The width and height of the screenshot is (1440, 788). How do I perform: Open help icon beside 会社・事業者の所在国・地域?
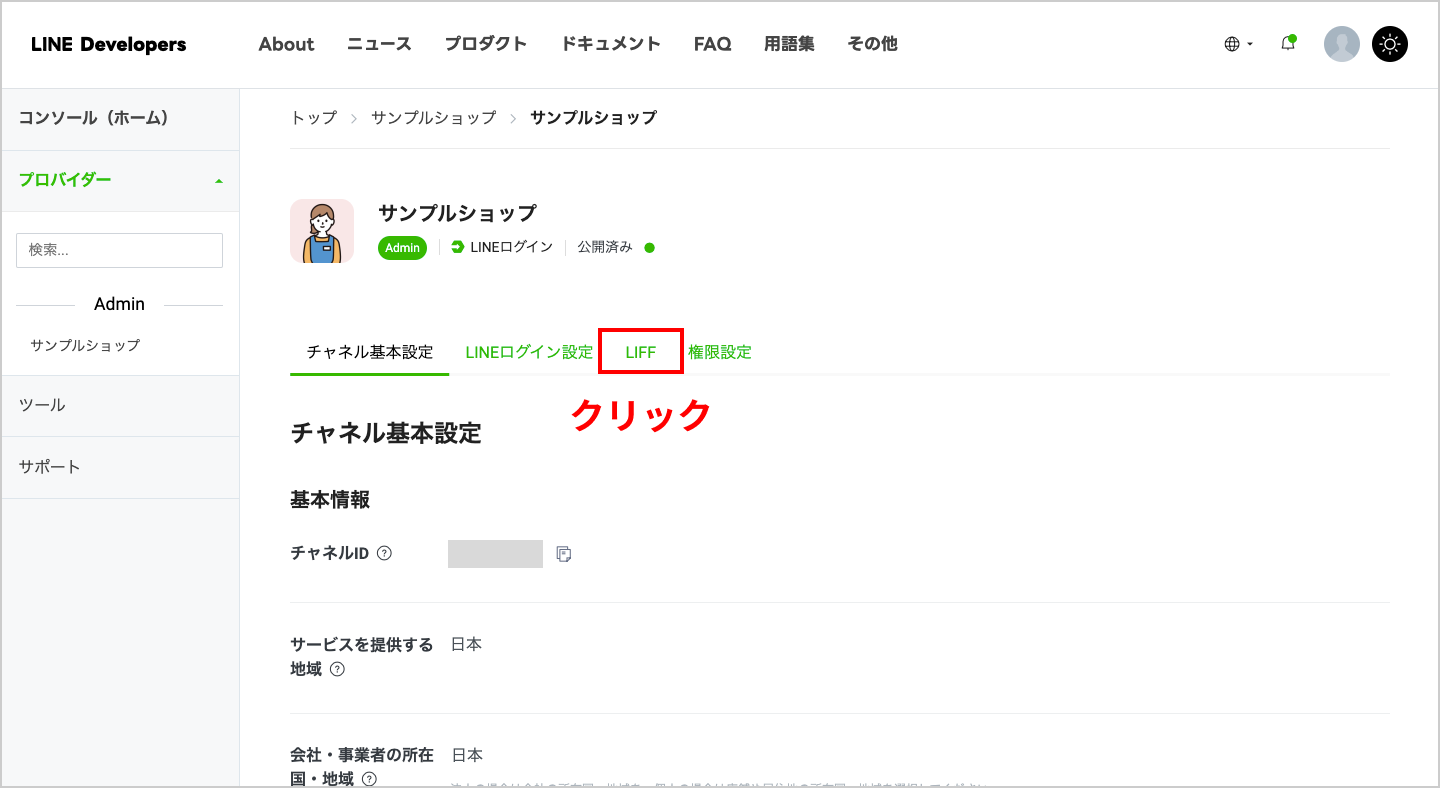coord(369,779)
